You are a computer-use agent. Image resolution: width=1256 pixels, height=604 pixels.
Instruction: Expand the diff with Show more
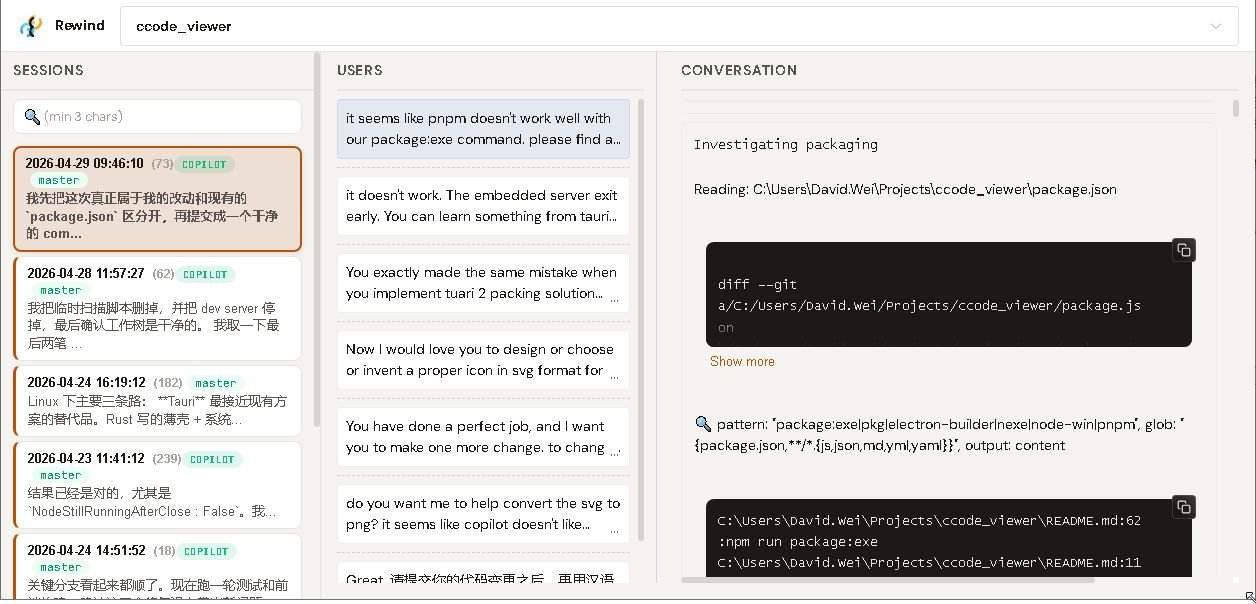point(742,361)
